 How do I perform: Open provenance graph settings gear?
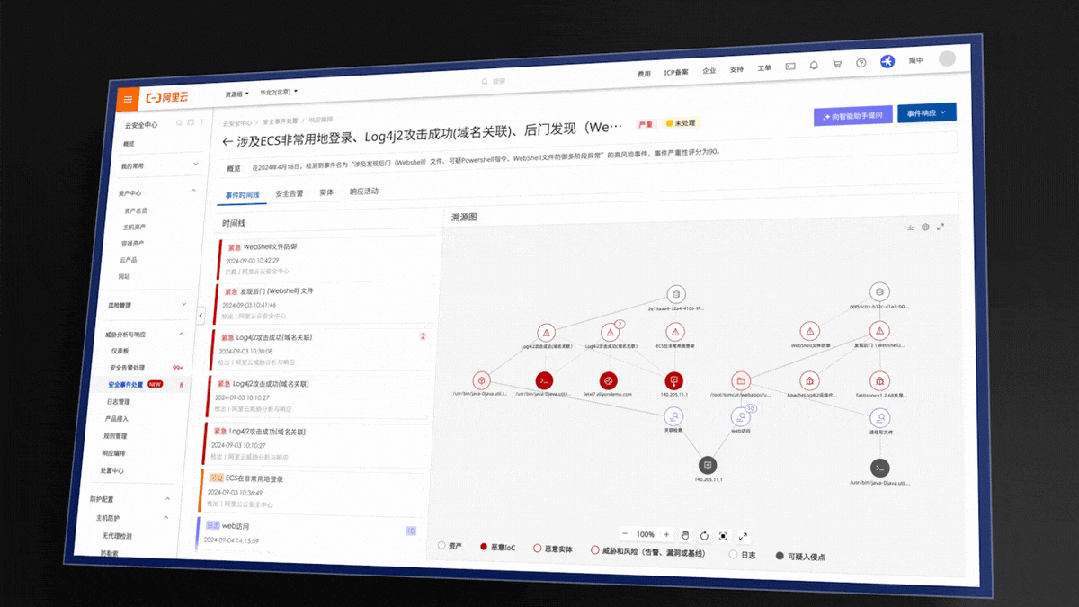(x=925, y=227)
